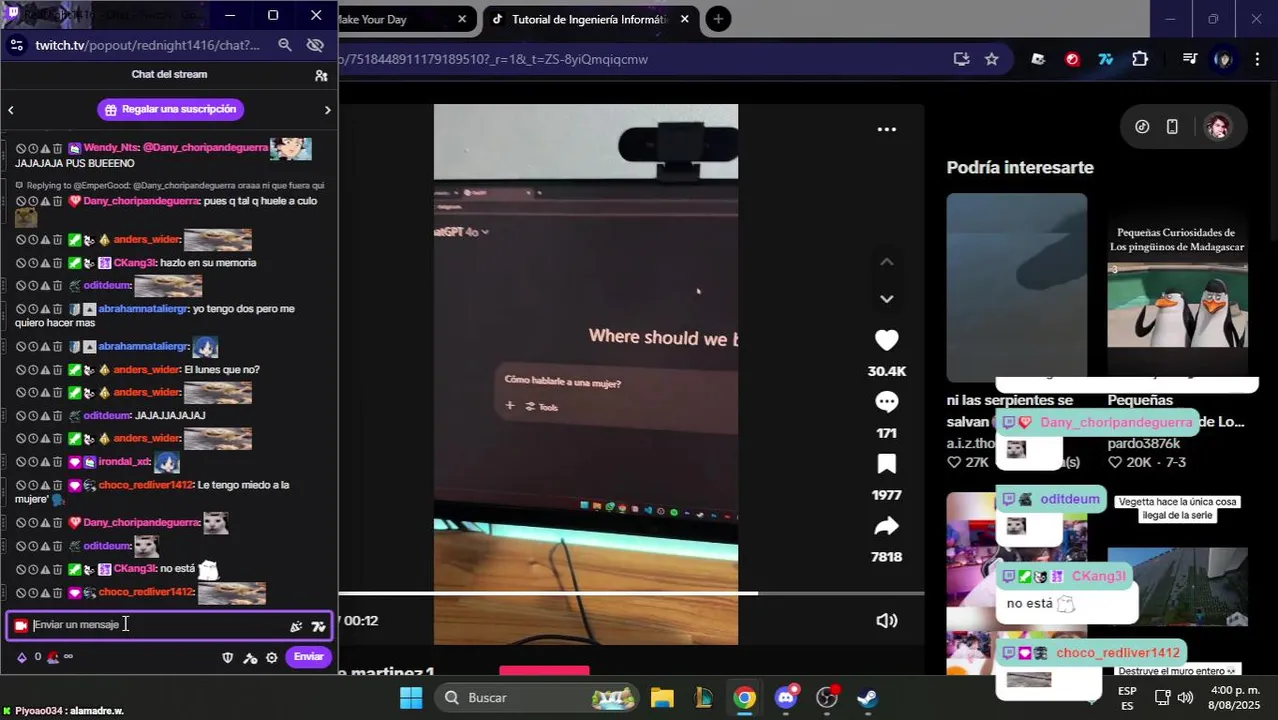Open taskbar clock showing 4:00 p. m.
1278x720 pixels.
[1234, 697]
